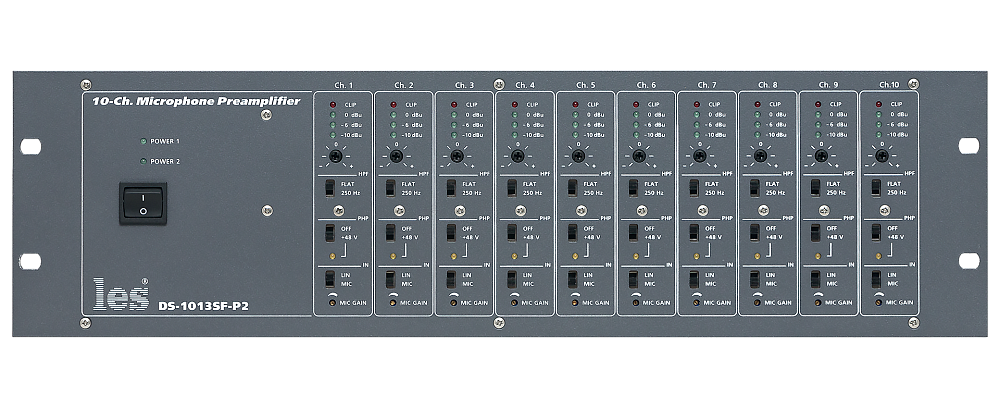This screenshot has height=408, width=1000.
Task: Switch Ch. 1 input between LIN and MIC
Action: tap(330, 279)
